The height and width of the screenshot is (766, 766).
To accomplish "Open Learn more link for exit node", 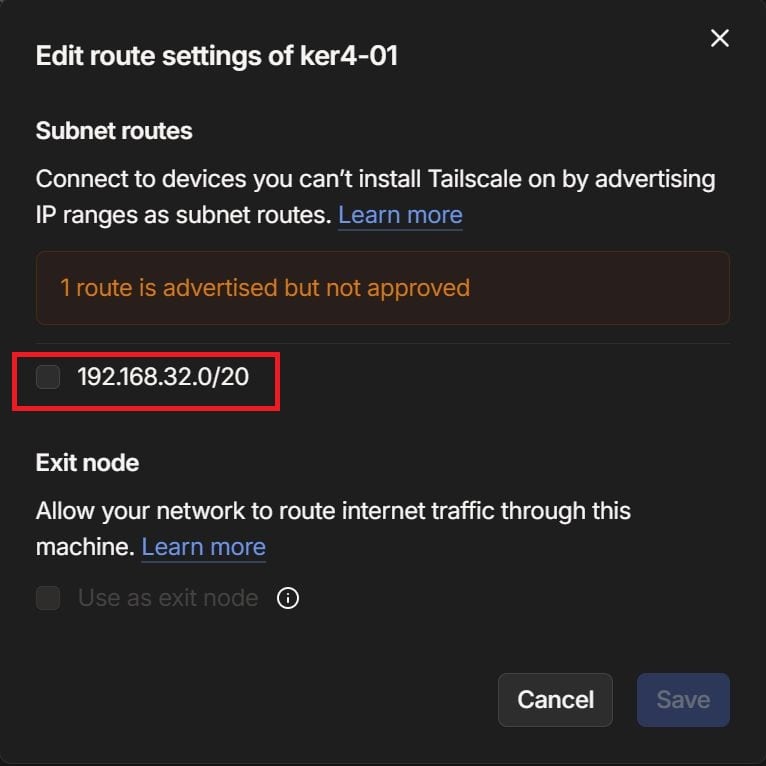I will pos(204,547).
